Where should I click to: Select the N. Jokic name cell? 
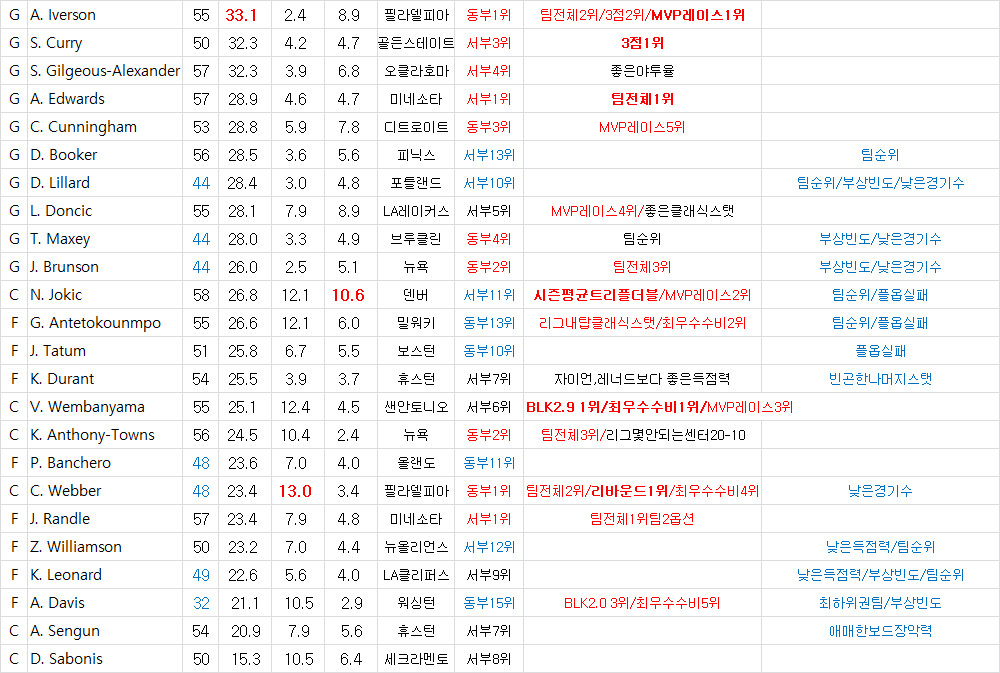105,295
